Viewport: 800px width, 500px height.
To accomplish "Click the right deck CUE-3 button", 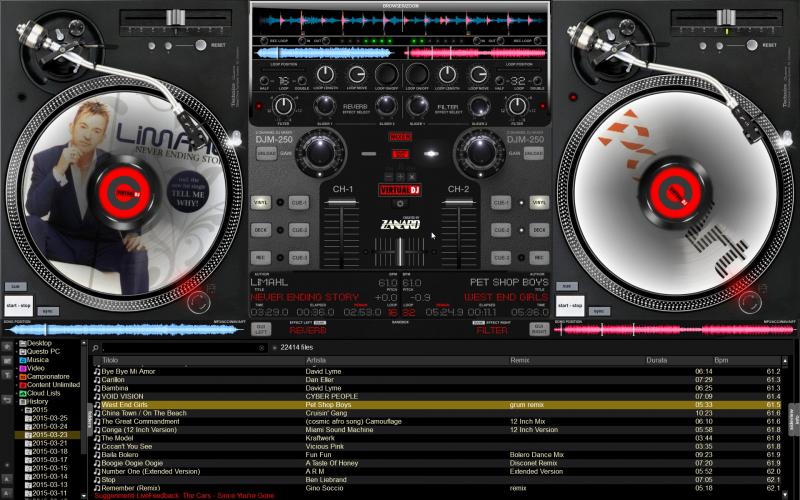I will tap(501, 258).
